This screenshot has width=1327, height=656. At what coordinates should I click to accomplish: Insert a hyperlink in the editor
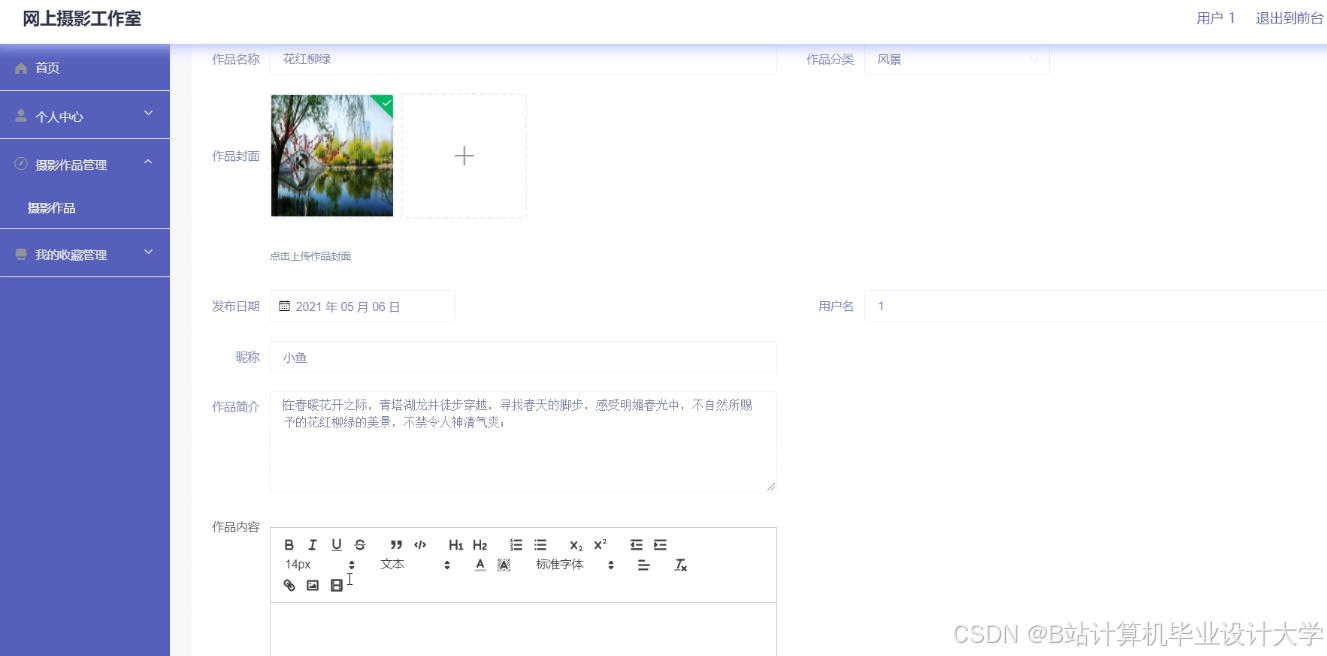tap(289, 585)
